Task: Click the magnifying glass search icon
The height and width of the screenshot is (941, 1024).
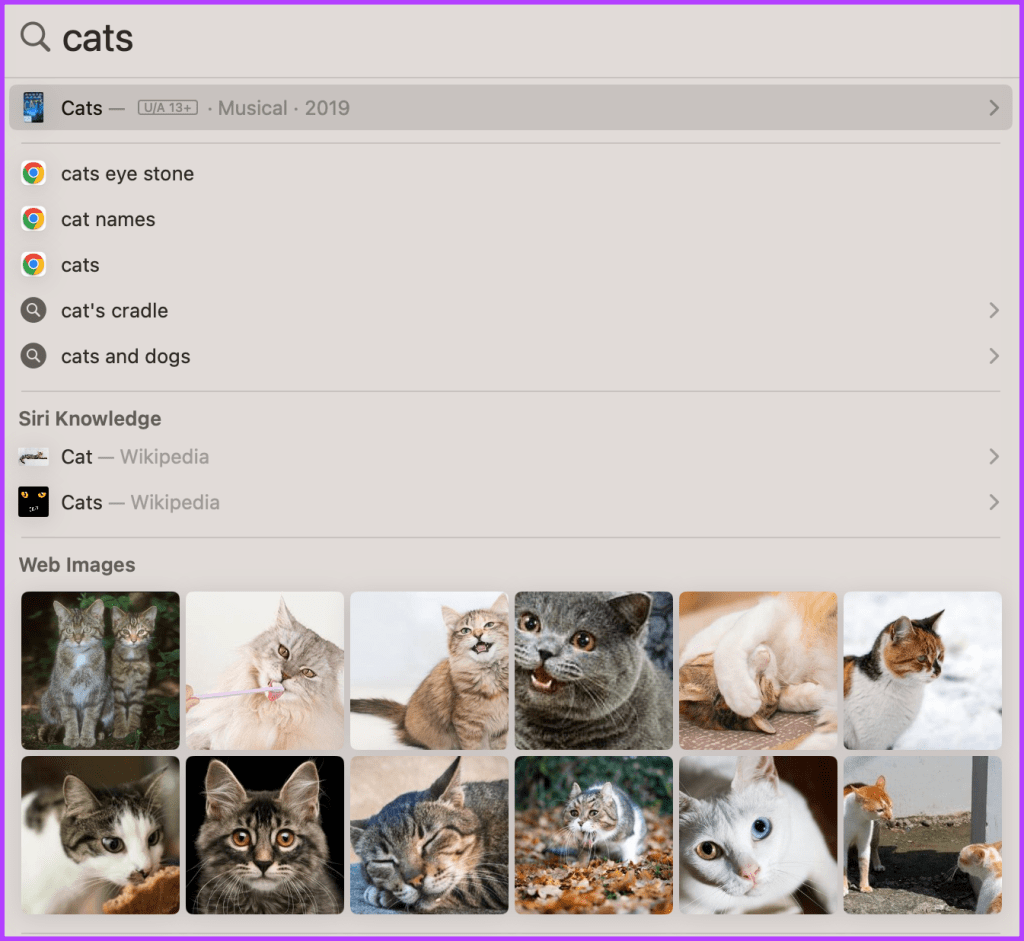Action: [x=35, y=37]
